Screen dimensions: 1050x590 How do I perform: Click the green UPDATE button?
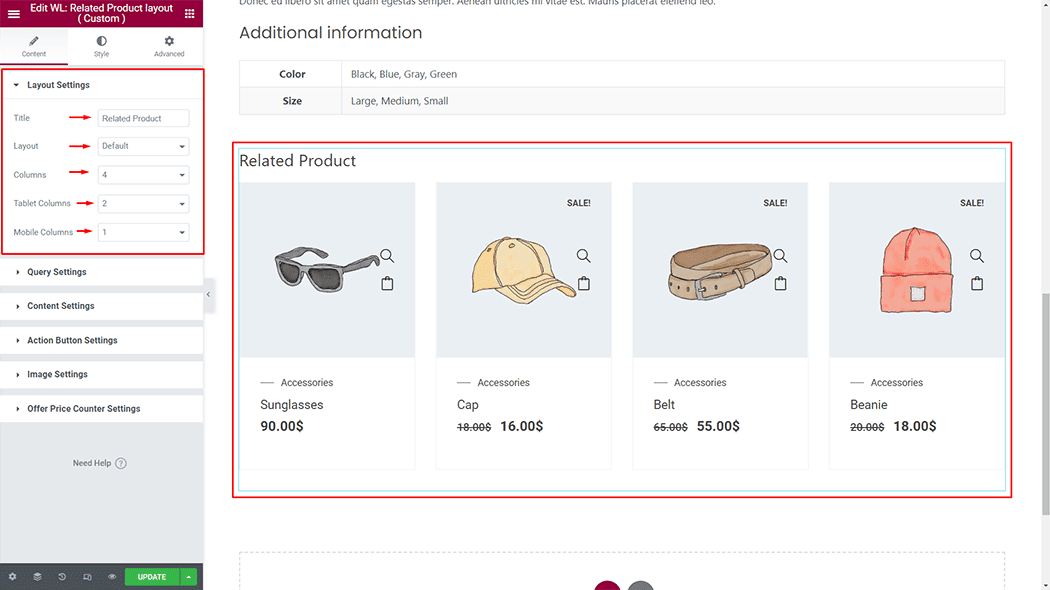(152, 577)
